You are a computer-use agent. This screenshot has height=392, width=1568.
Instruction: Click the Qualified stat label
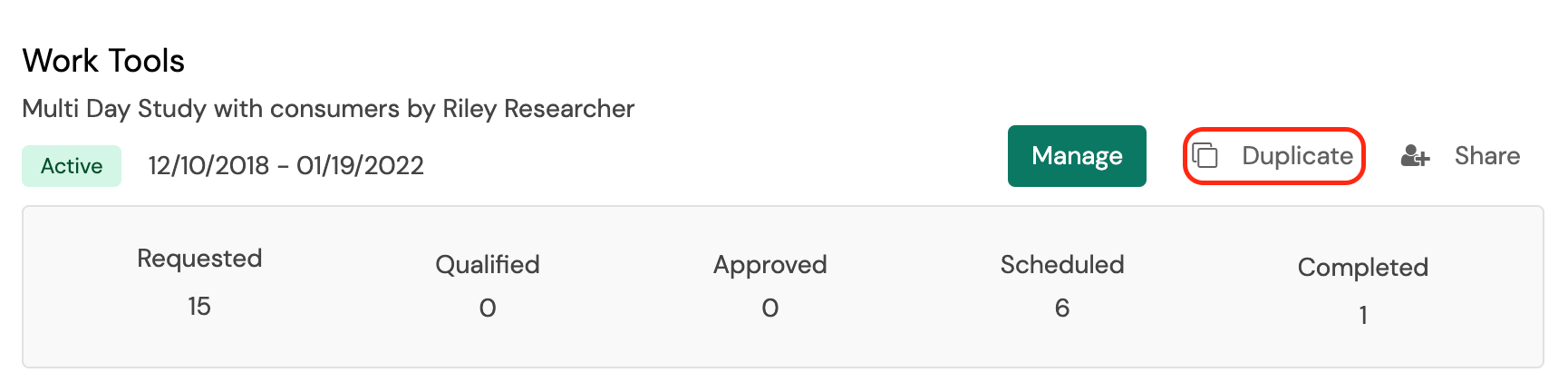click(488, 265)
